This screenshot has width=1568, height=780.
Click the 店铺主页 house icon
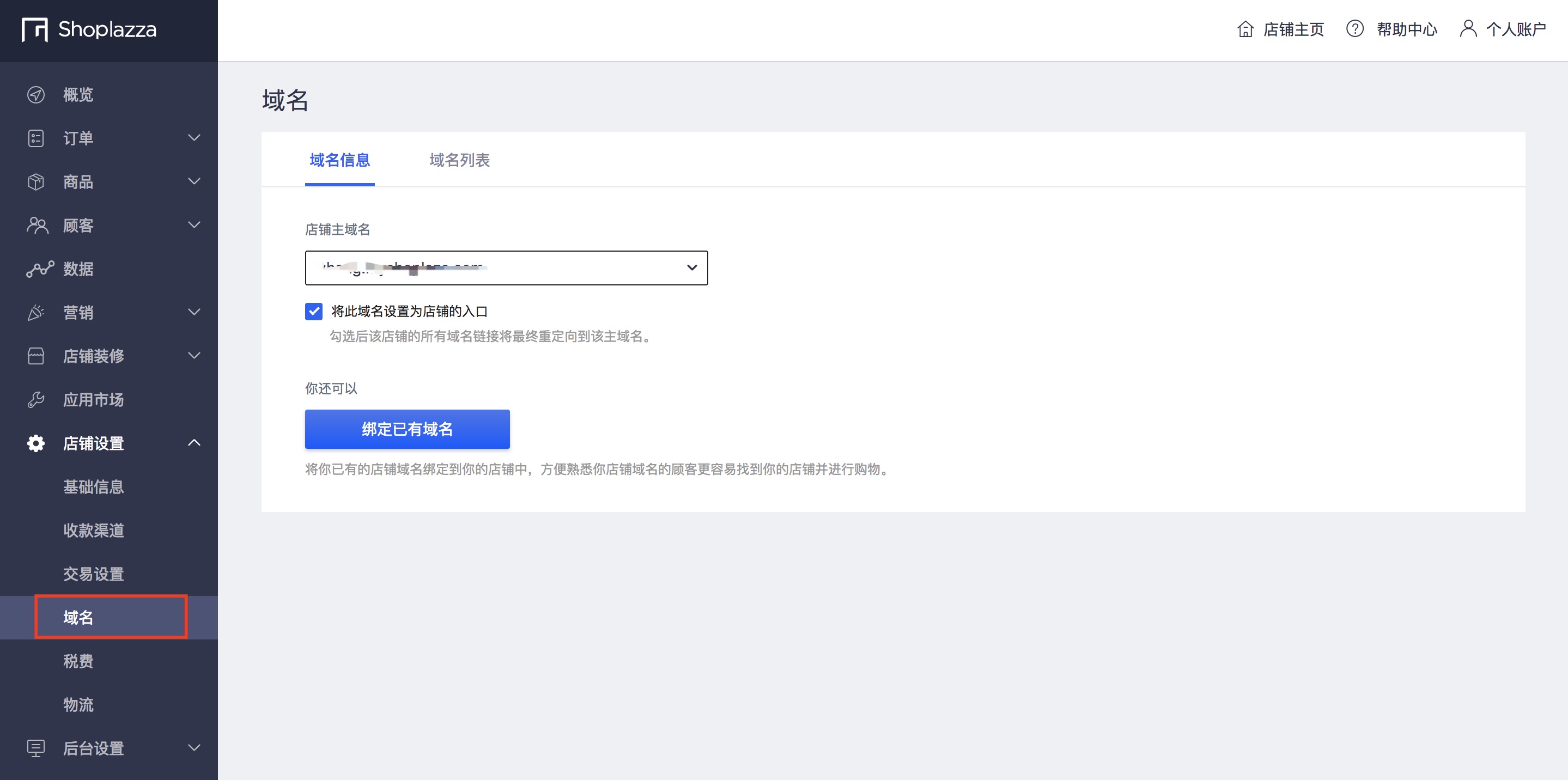click(1245, 29)
